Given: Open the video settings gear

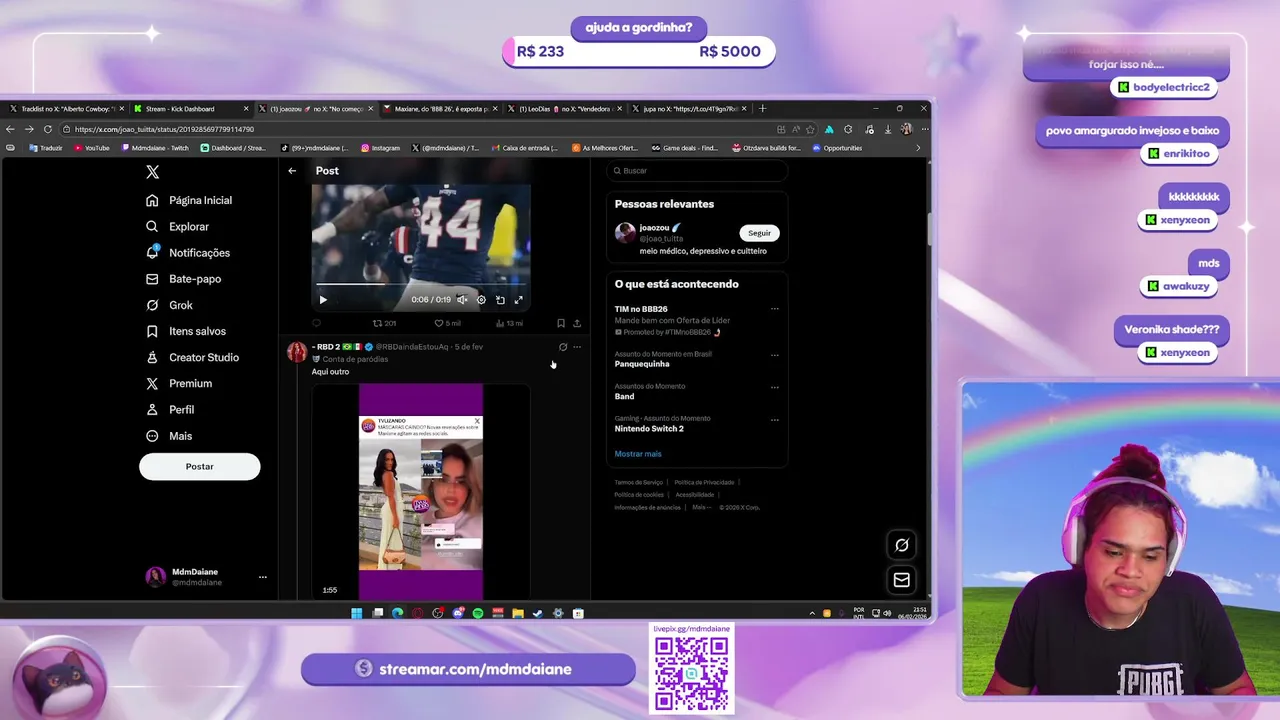Looking at the screenshot, I should (x=481, y=300).
